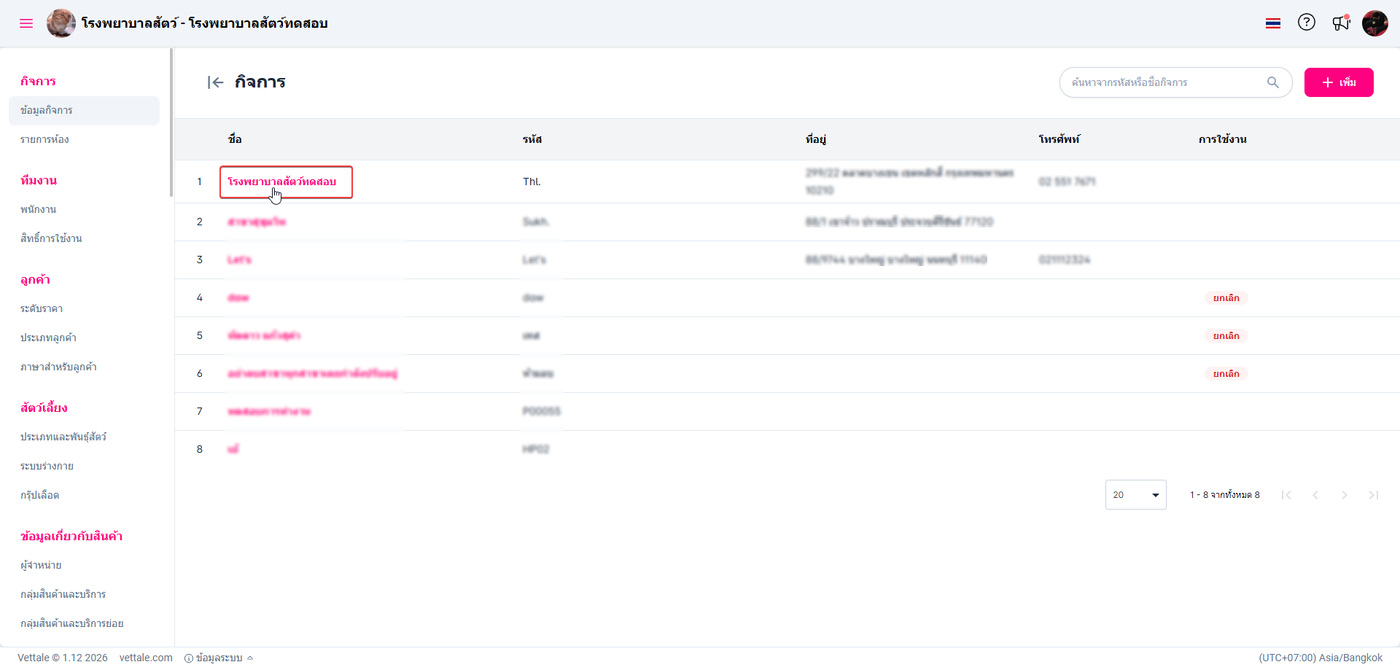Click the 1 - 8 จากทั้งหมด 8 page count
The height and width of the screenshot is (670, 1400).
(1225, 495)
